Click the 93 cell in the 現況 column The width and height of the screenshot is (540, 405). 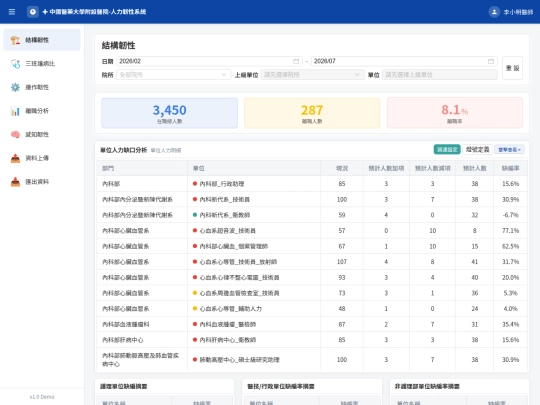(342, 278)
